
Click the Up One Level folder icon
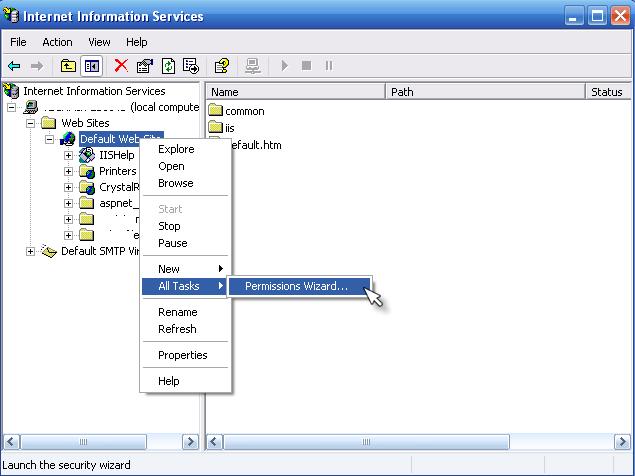click(68, 66)
